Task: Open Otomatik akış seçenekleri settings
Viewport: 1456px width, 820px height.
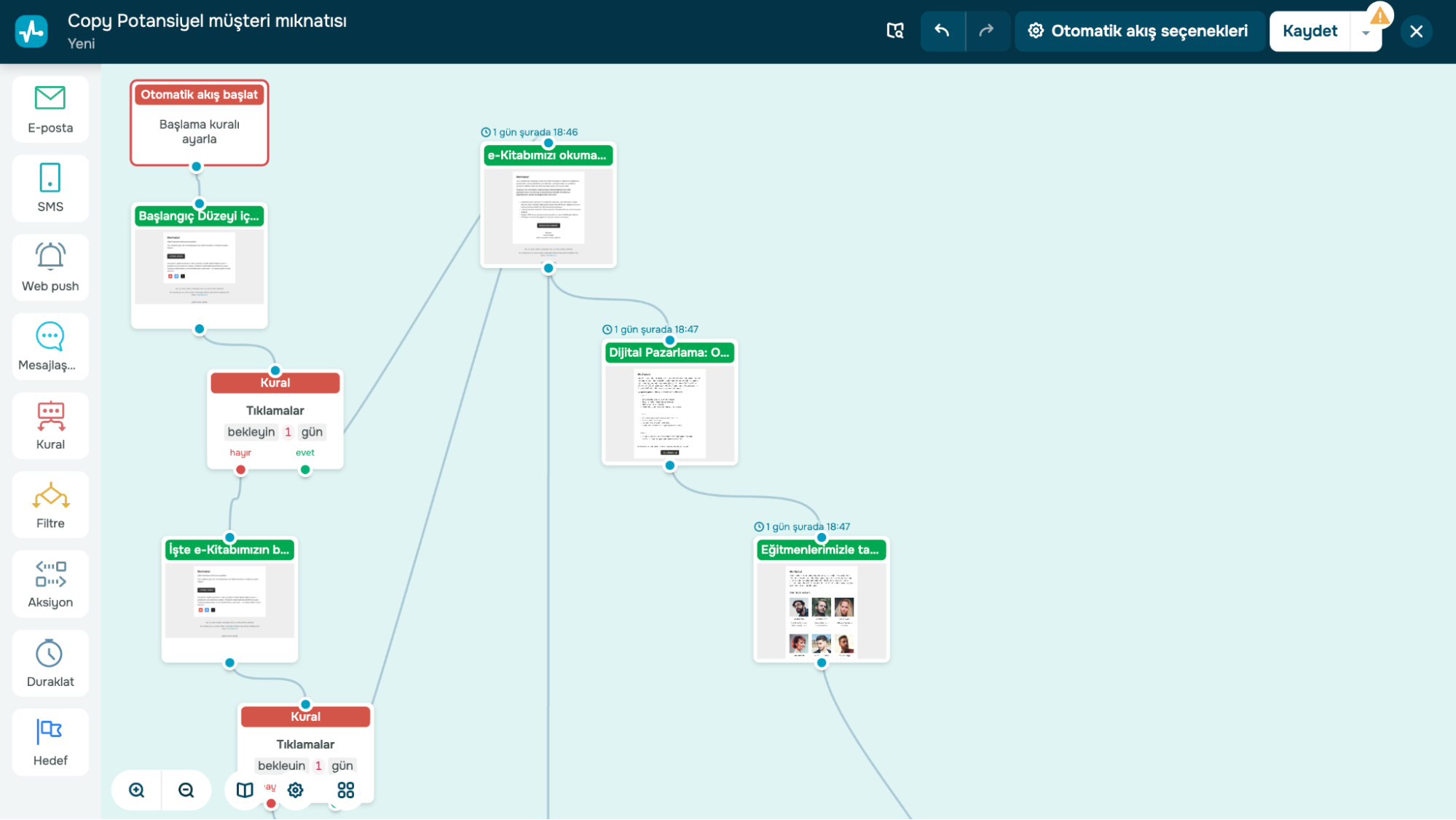Action: pos(1138,31)
